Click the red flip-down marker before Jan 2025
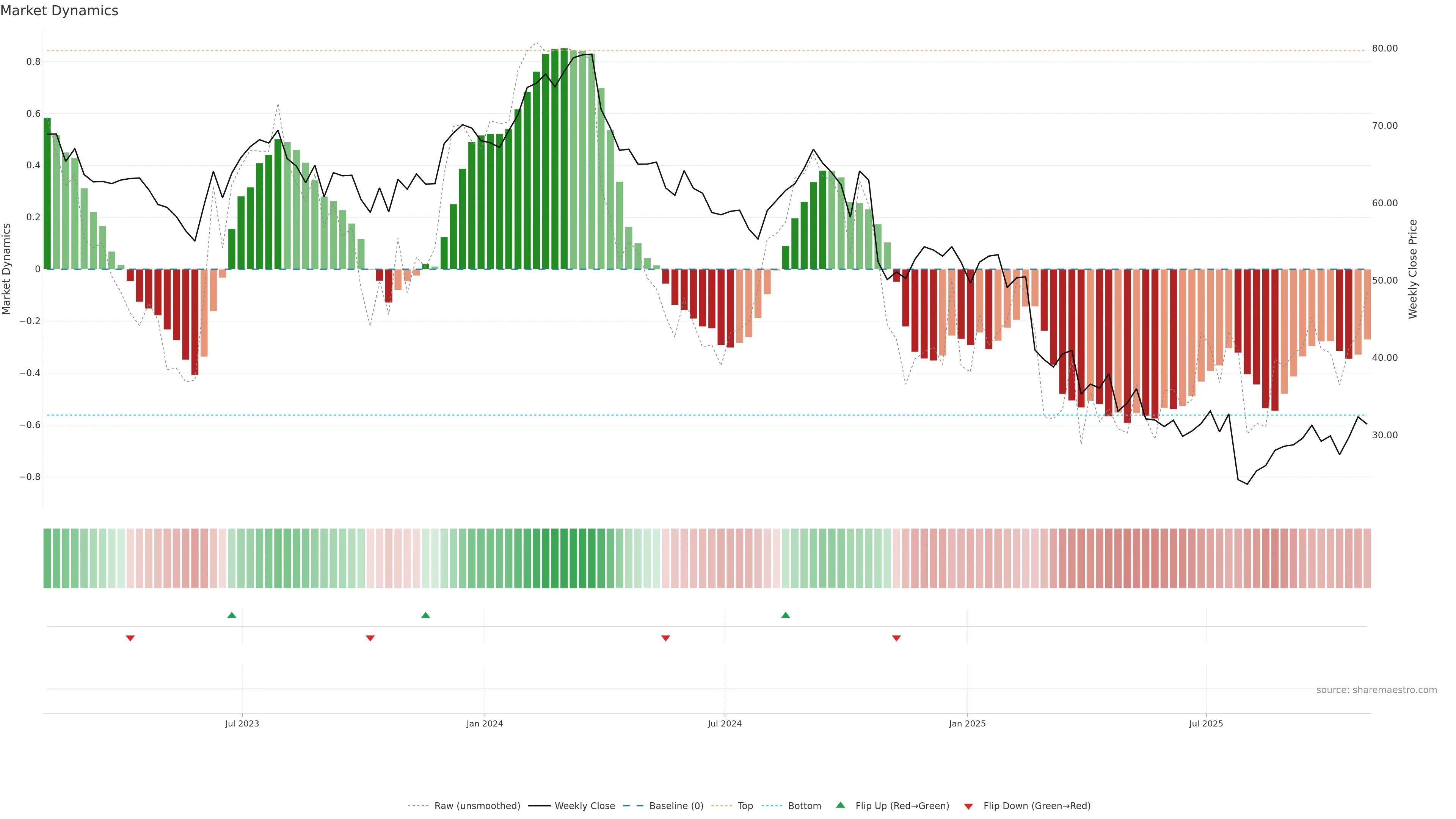This screenshot has width=1456, height=819. pos(896,638)
